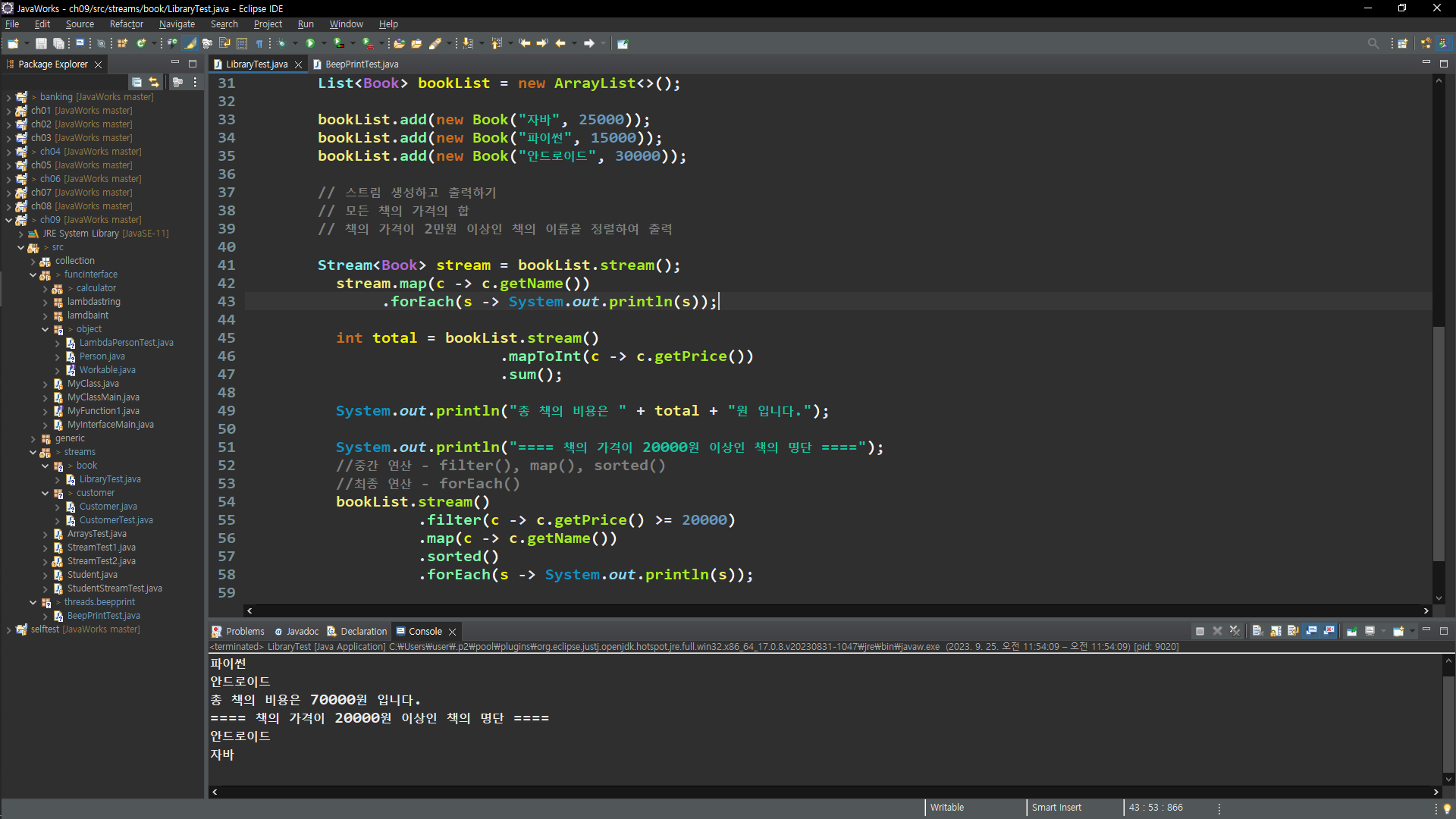The image size is (1456, 819).
Task: Expand the ch08 project node
Action: click(x=8, y=206)
